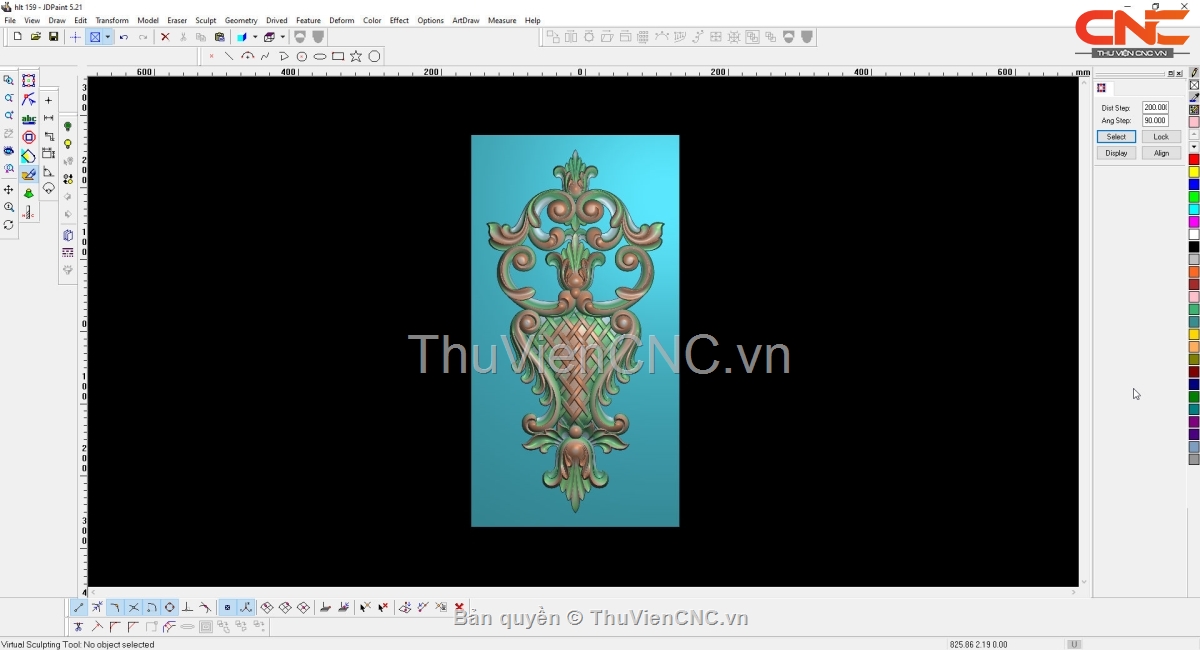Select the spline curve tool
Image resolution: width=1200 pixels, height=650 pixels.
(x=265, y=56)
